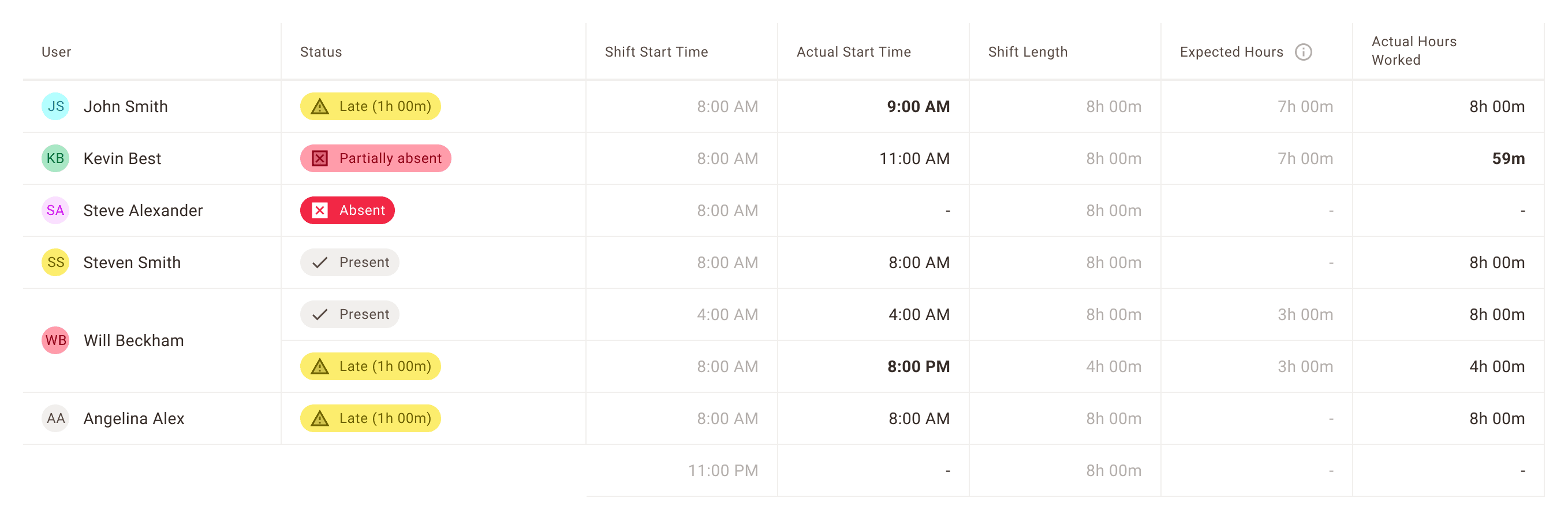Click Kevin Best's 59m actual hours value
The height and width of the screenshot is (520, 1568).
point(1508,158)
